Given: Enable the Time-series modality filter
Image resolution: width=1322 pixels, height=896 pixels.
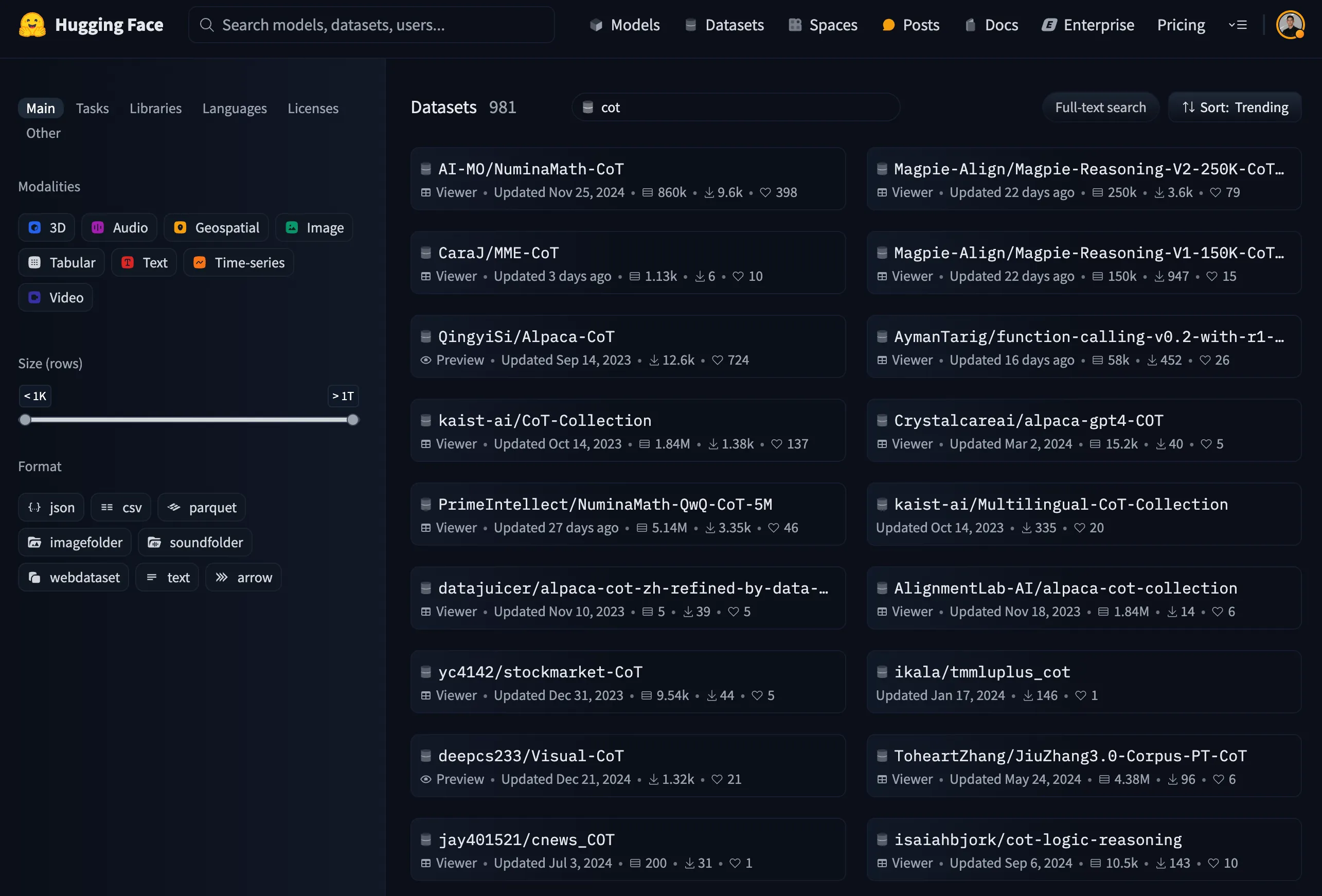Looking at the screenshot, I should pyautogui.click(x=238, y=262).
